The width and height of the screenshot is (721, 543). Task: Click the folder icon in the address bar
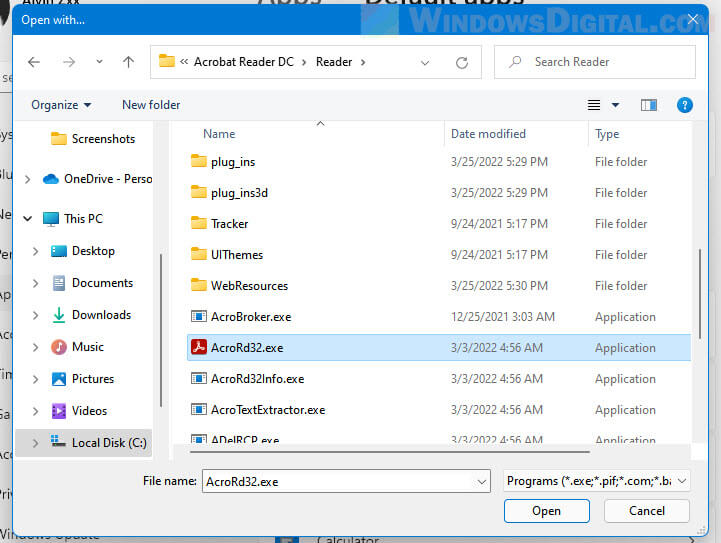(166, 61)
